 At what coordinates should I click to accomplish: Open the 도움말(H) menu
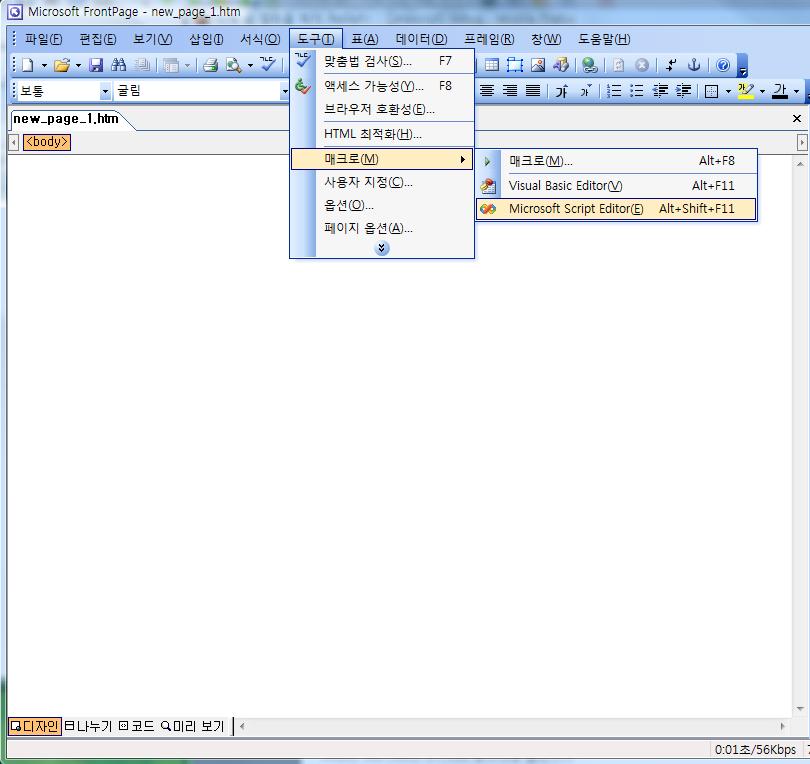(x=604, y=39)
